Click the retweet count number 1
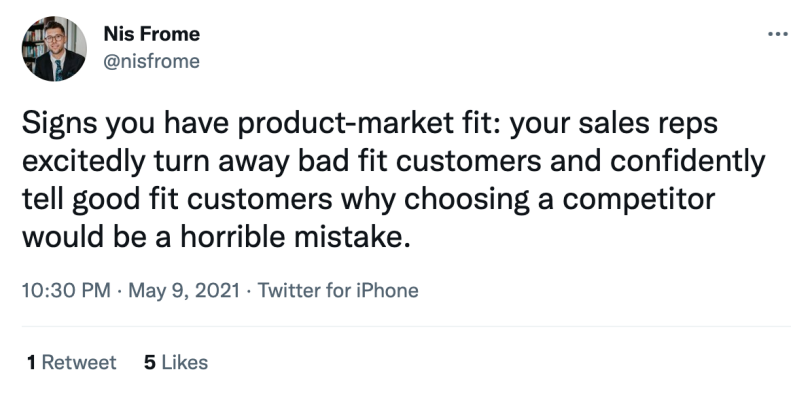The width and height of the screenshot is (810, 395). [31, 362]
